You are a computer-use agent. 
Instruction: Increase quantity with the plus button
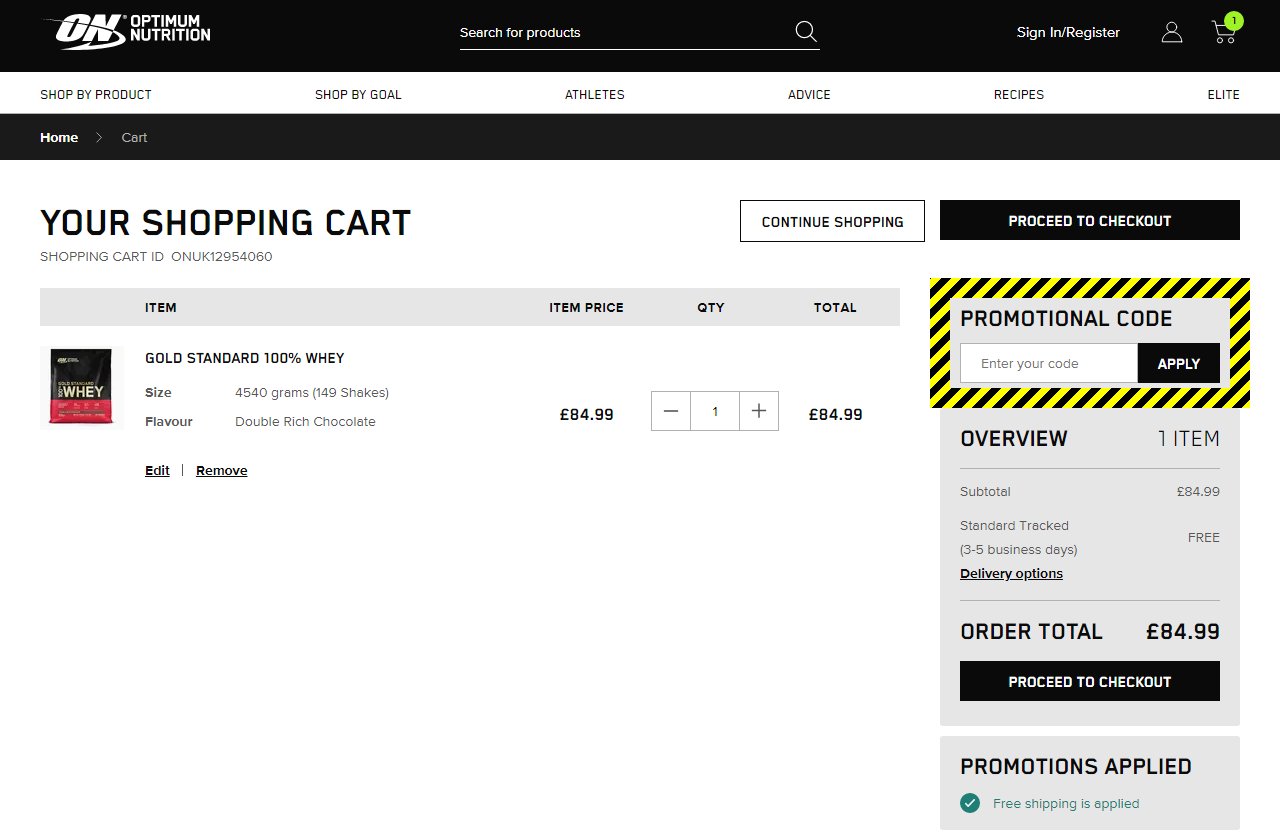click(759, 411)
